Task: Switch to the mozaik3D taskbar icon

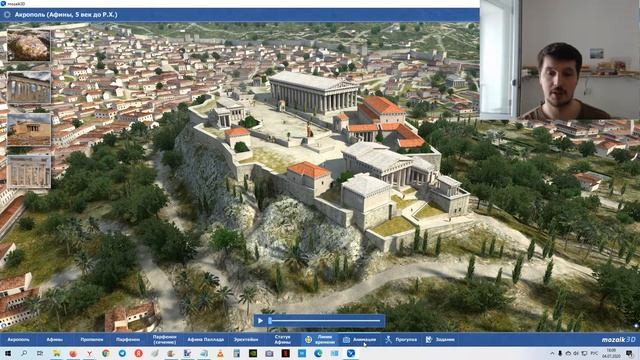Action: click(x=351, y=353)
